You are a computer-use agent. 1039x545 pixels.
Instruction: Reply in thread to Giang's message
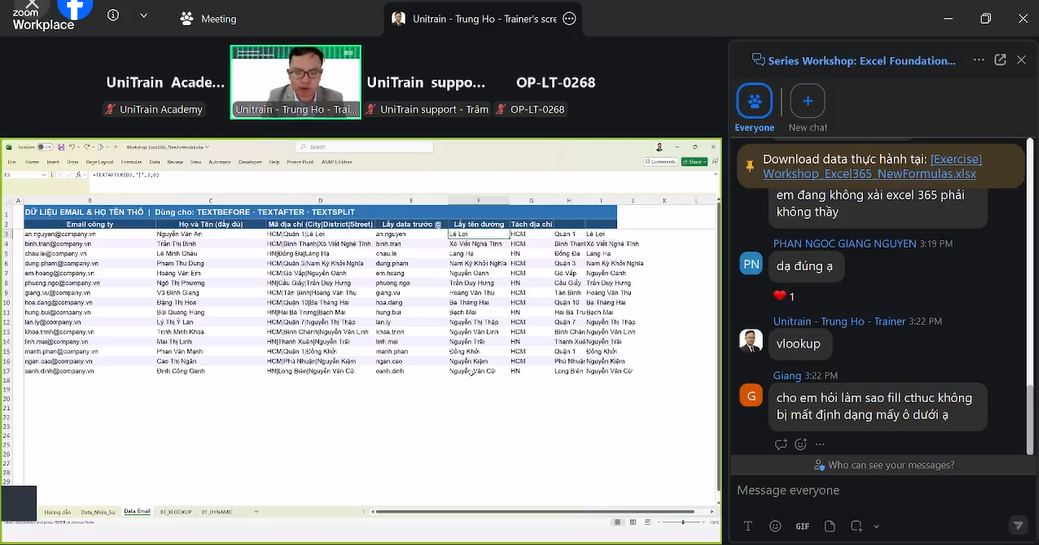point(781,444)
